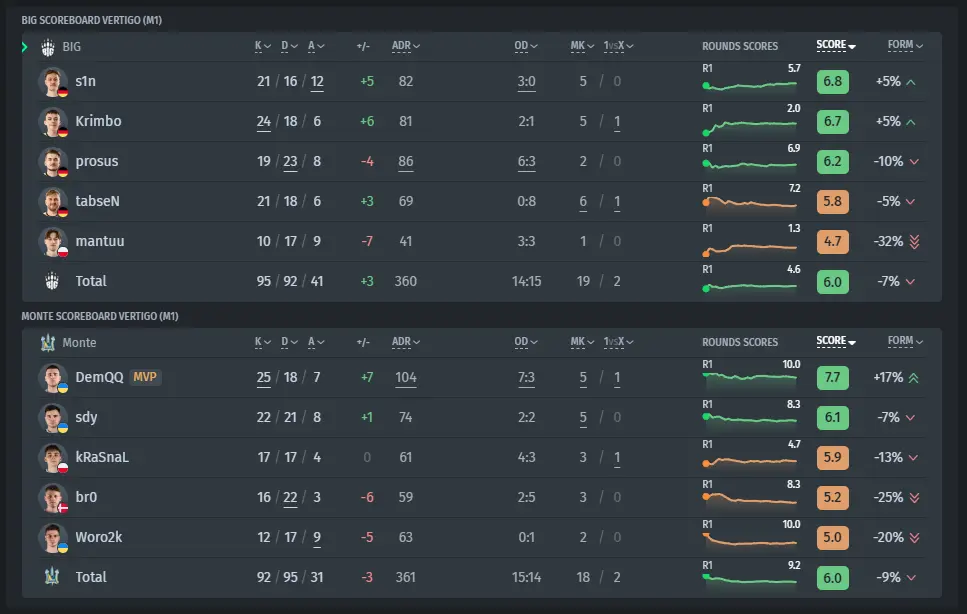Screen dimensions: 967x614
Task: Sort Monte table by MK column
Action: (582, 342)
